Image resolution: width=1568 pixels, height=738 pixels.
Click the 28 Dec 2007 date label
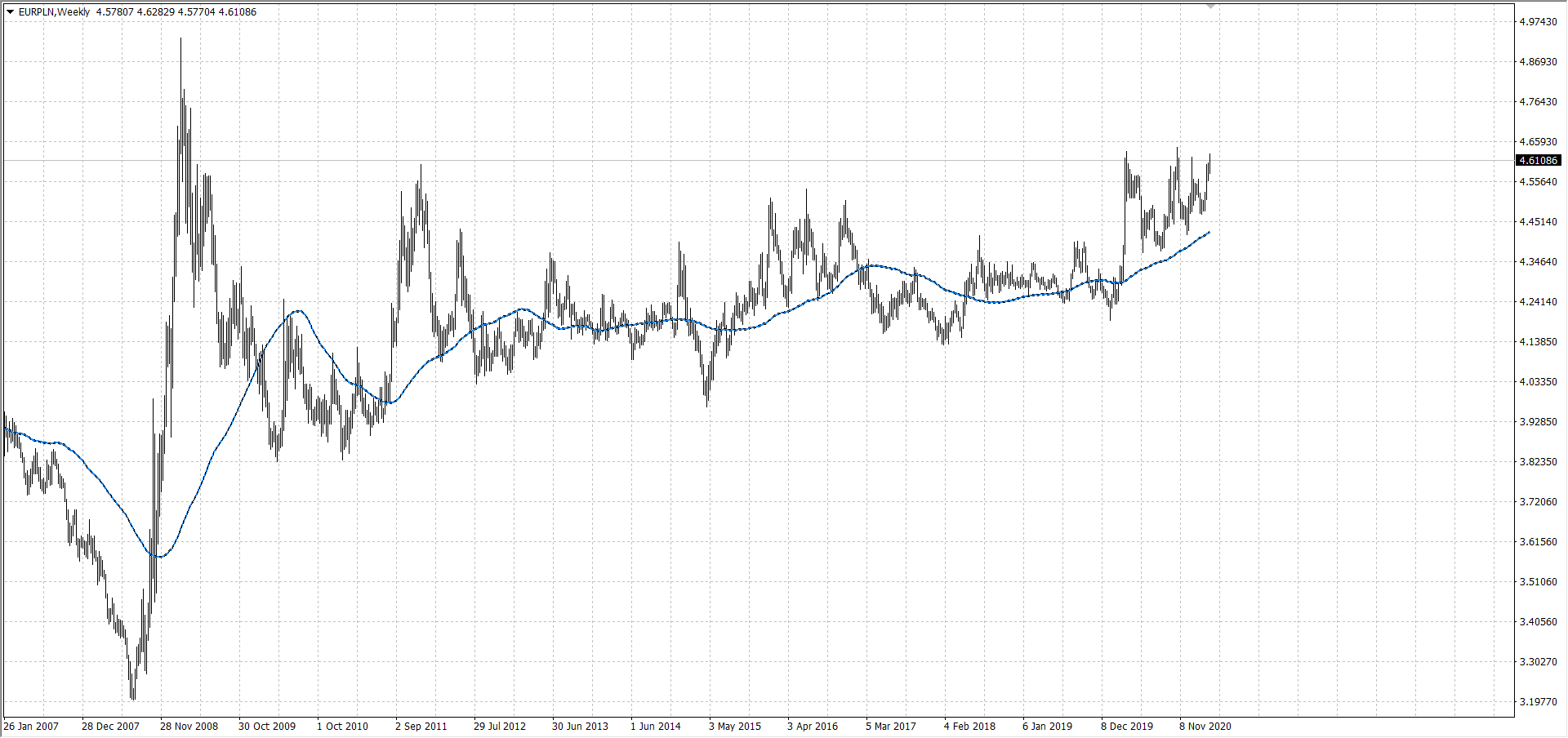pos(110,727)
